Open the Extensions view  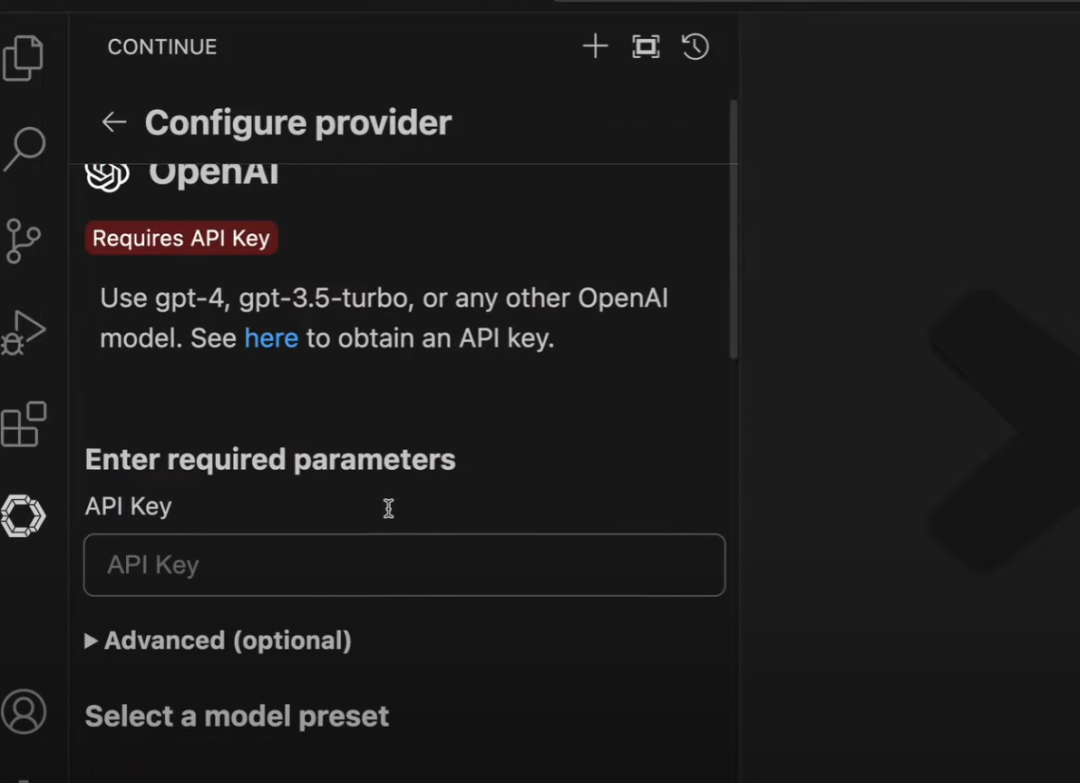(24, 424)
